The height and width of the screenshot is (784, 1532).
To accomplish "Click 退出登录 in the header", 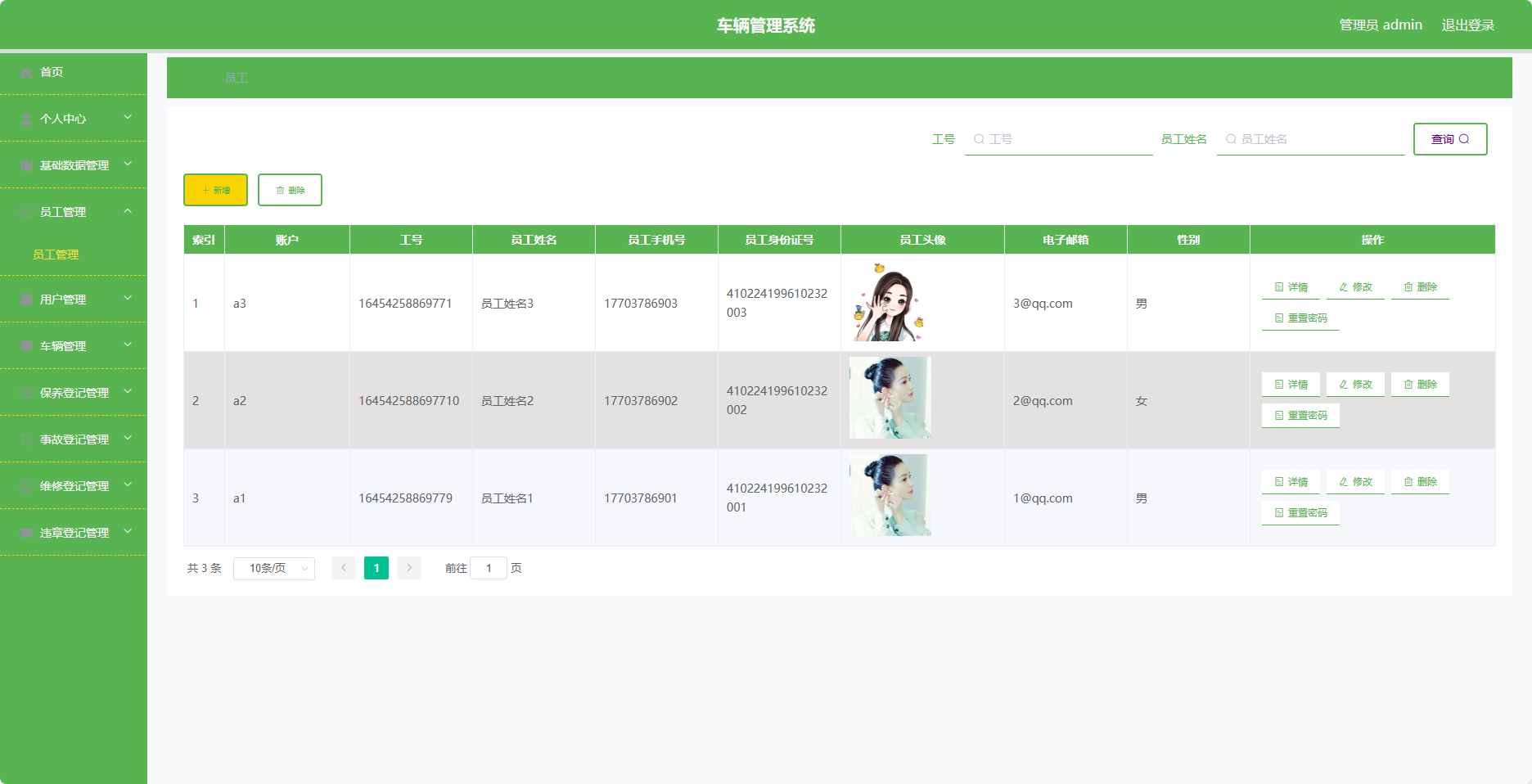I will click(1468, 25).
